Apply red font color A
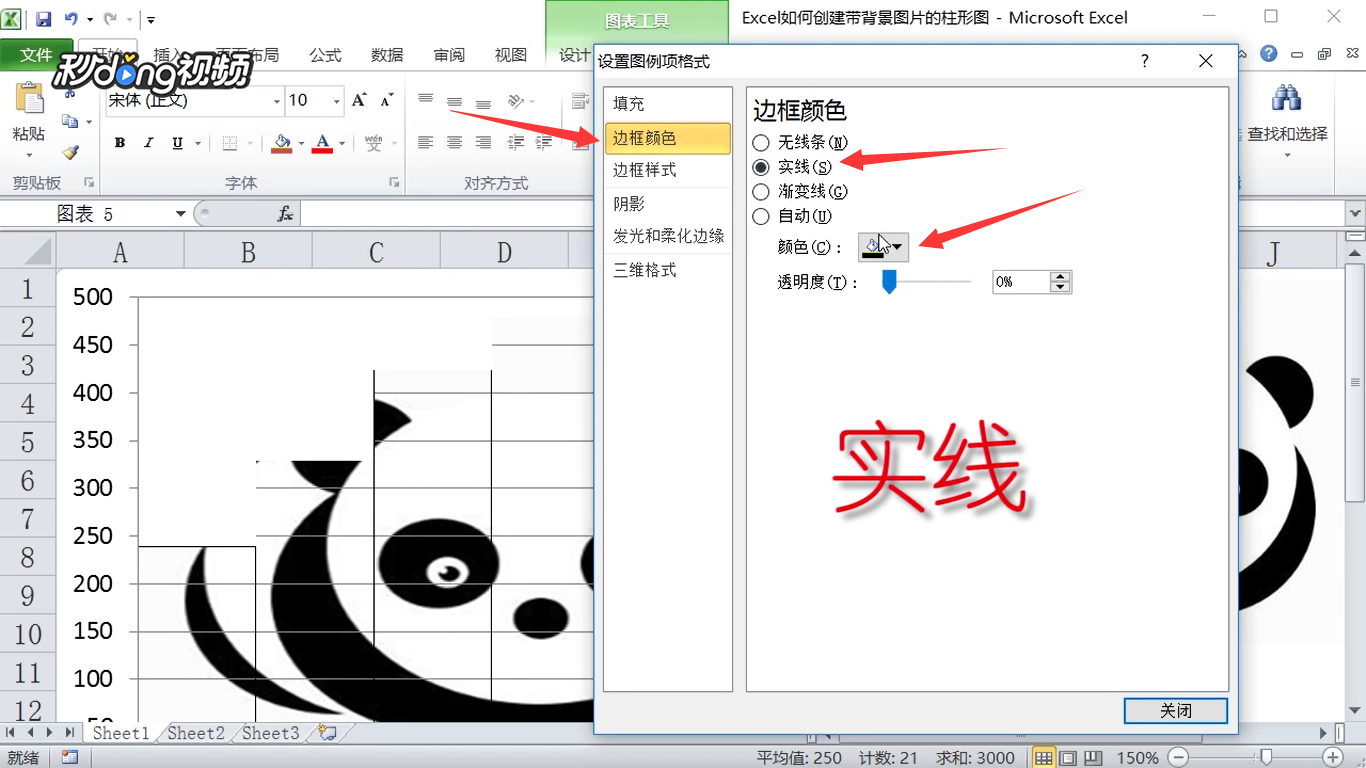This screenshot has height=768, width=1366. pyautogui.click(x=322, y=143)
